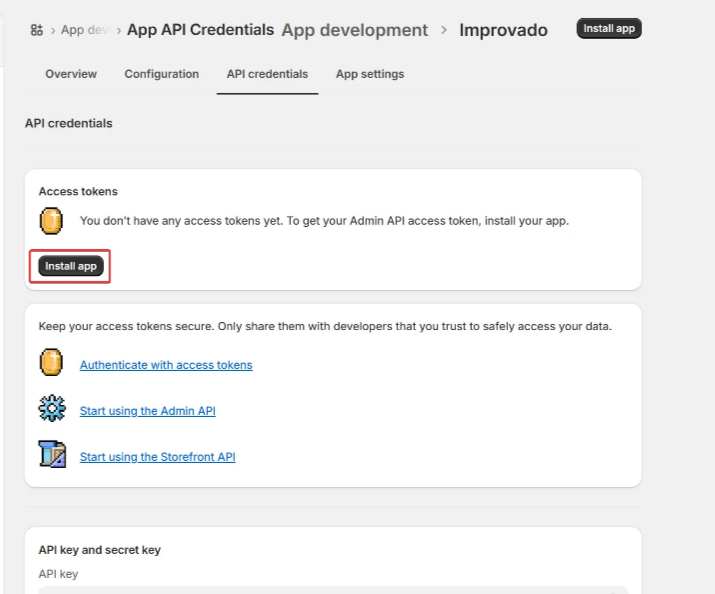
Task: Click Install app under Access tokens
Action: tap(70, 267)
